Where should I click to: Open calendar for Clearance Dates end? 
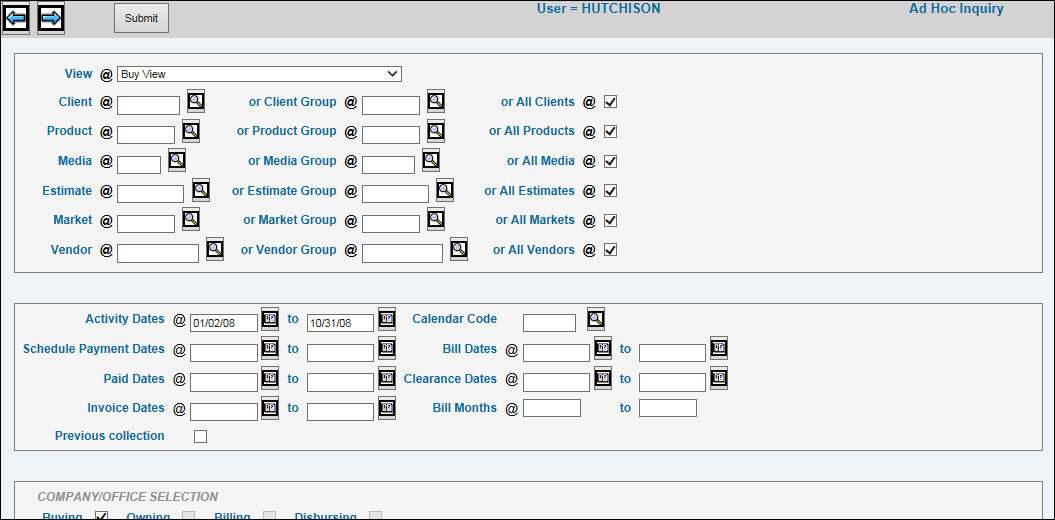(x=719, y=378)
